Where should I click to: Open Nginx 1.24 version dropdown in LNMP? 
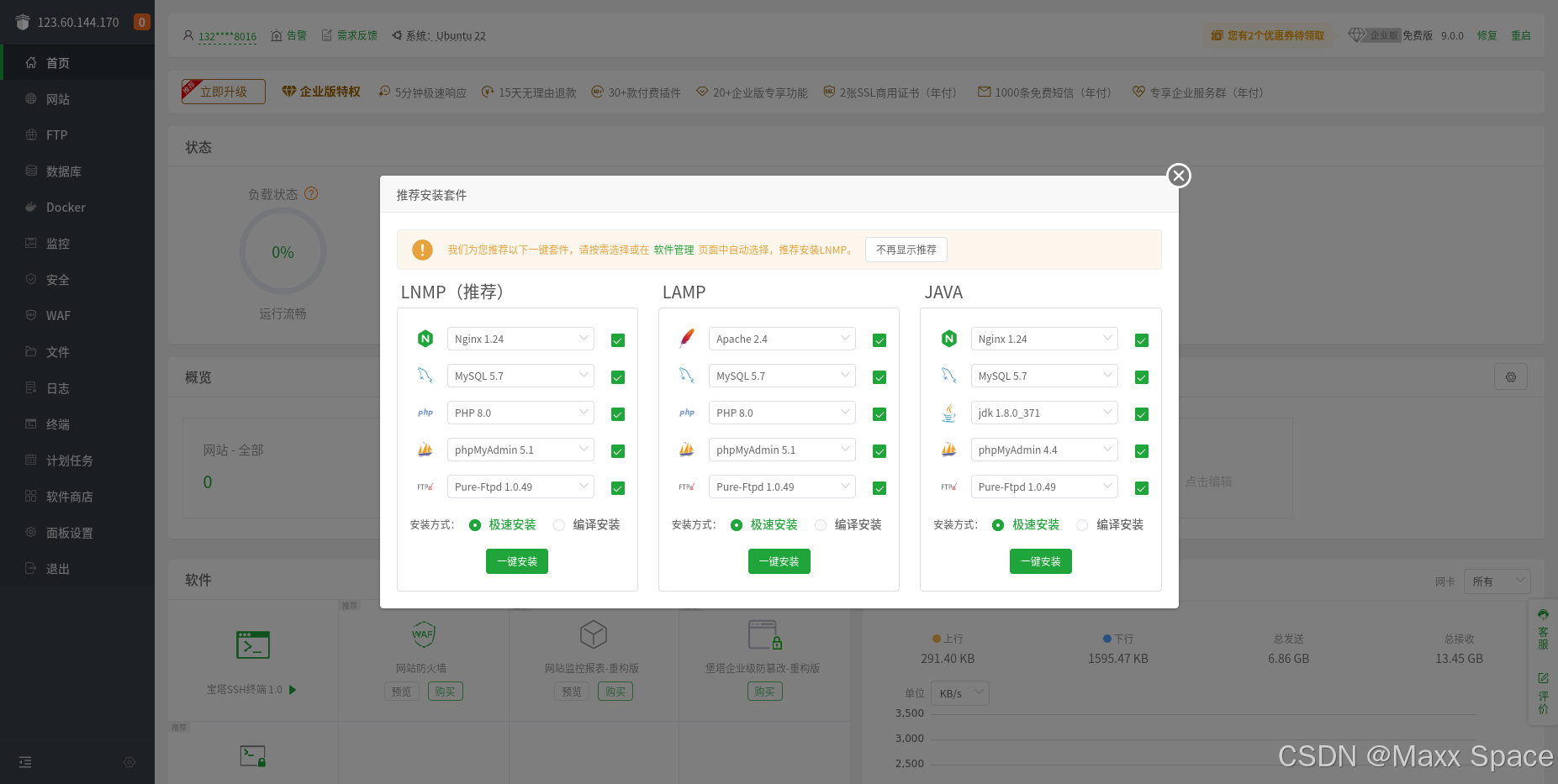520,339
